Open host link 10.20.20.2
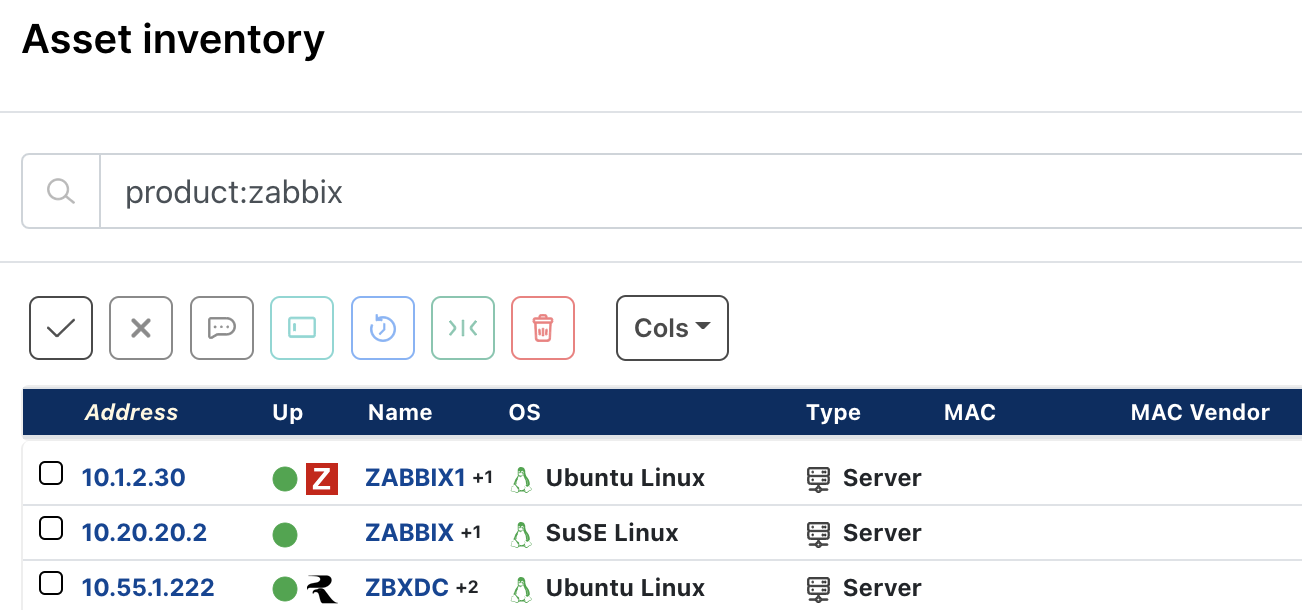 point(144,533)
